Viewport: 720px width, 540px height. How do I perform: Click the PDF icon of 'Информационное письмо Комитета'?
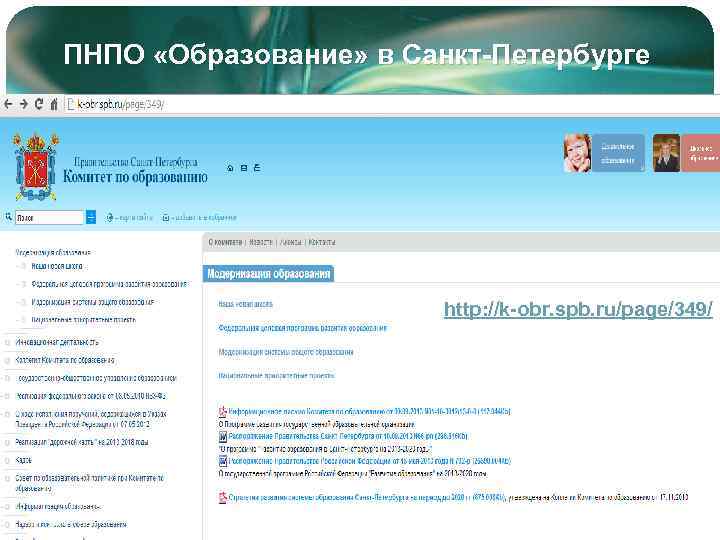pos(223,411)
